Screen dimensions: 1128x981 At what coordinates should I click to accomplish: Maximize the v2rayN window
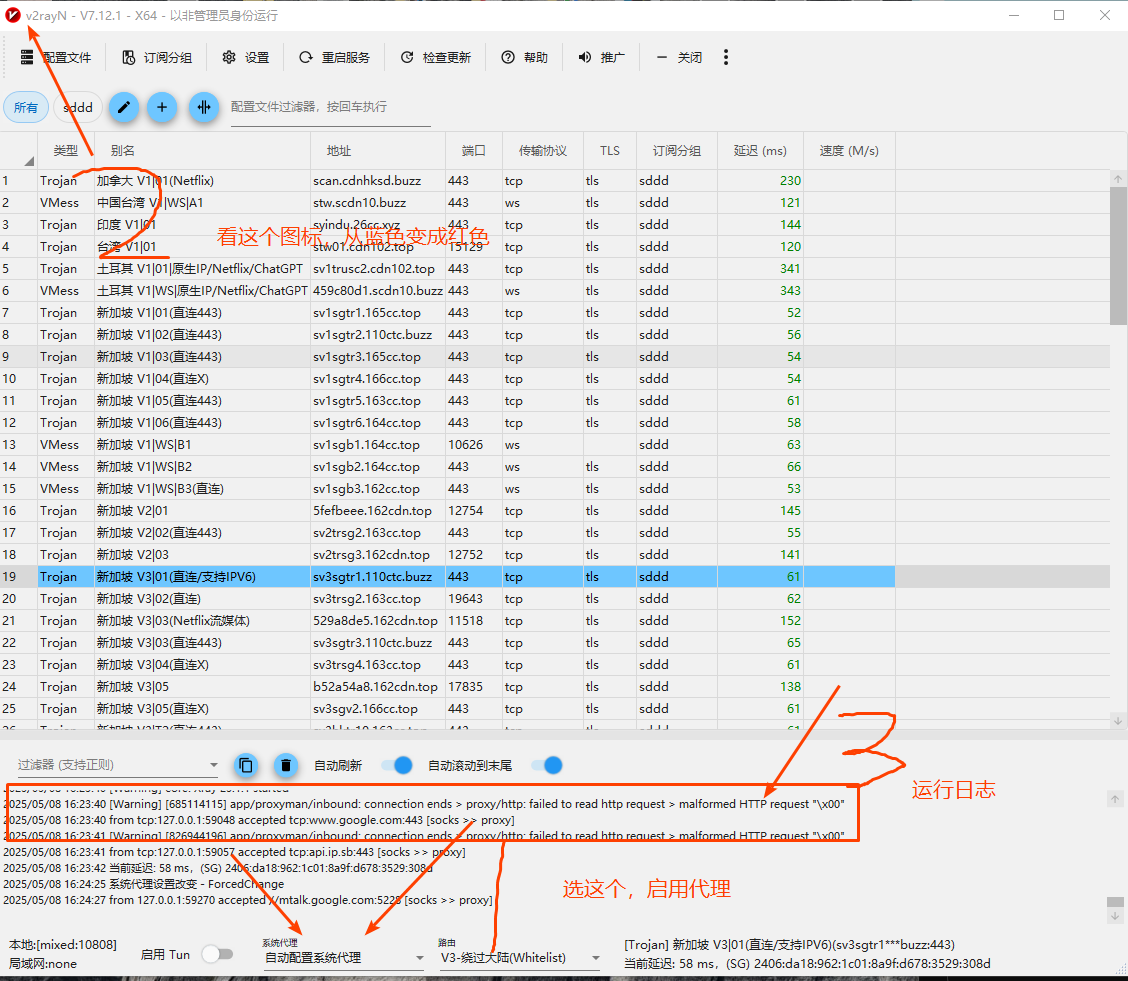tap(1059, 15)
